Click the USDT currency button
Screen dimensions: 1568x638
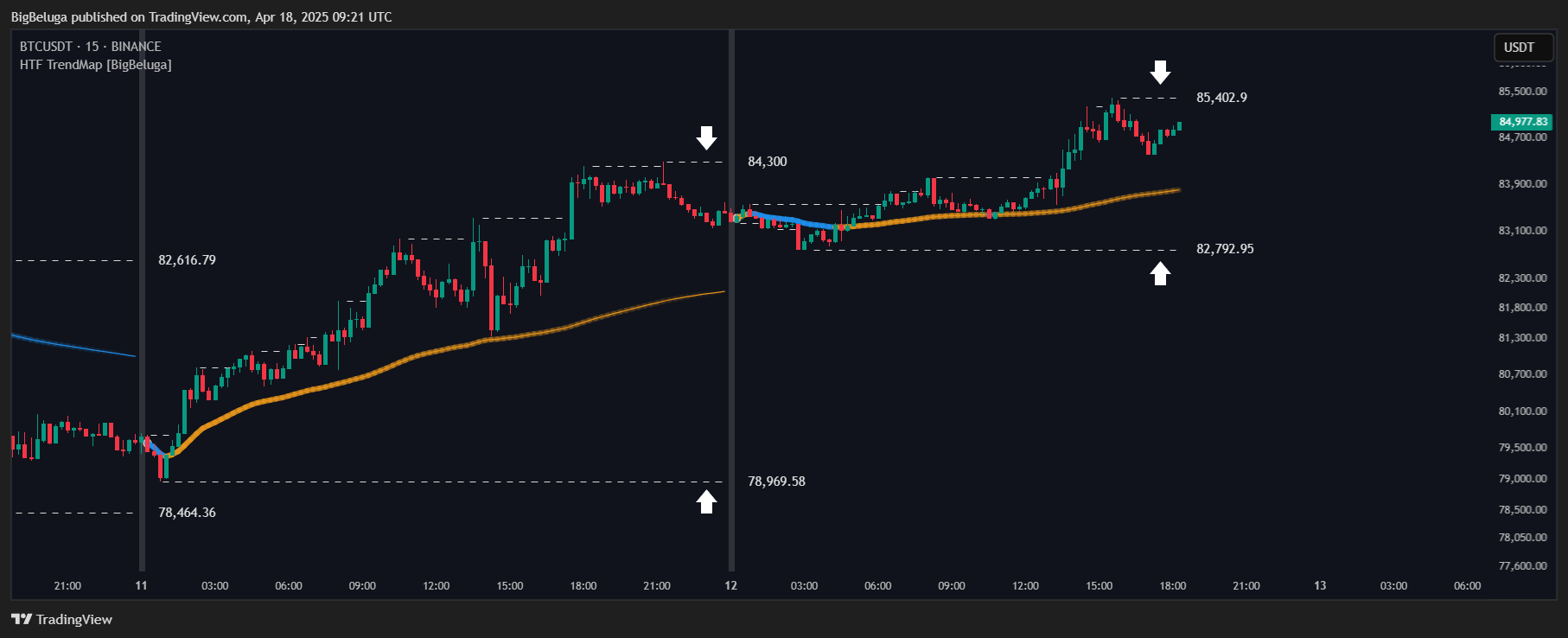tap(1523, 48)
